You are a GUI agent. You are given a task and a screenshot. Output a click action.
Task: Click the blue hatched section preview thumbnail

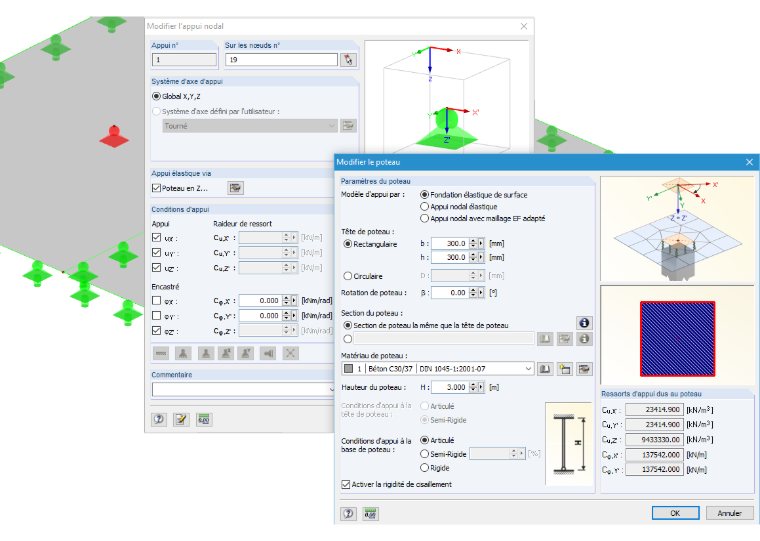coord(677,338)
